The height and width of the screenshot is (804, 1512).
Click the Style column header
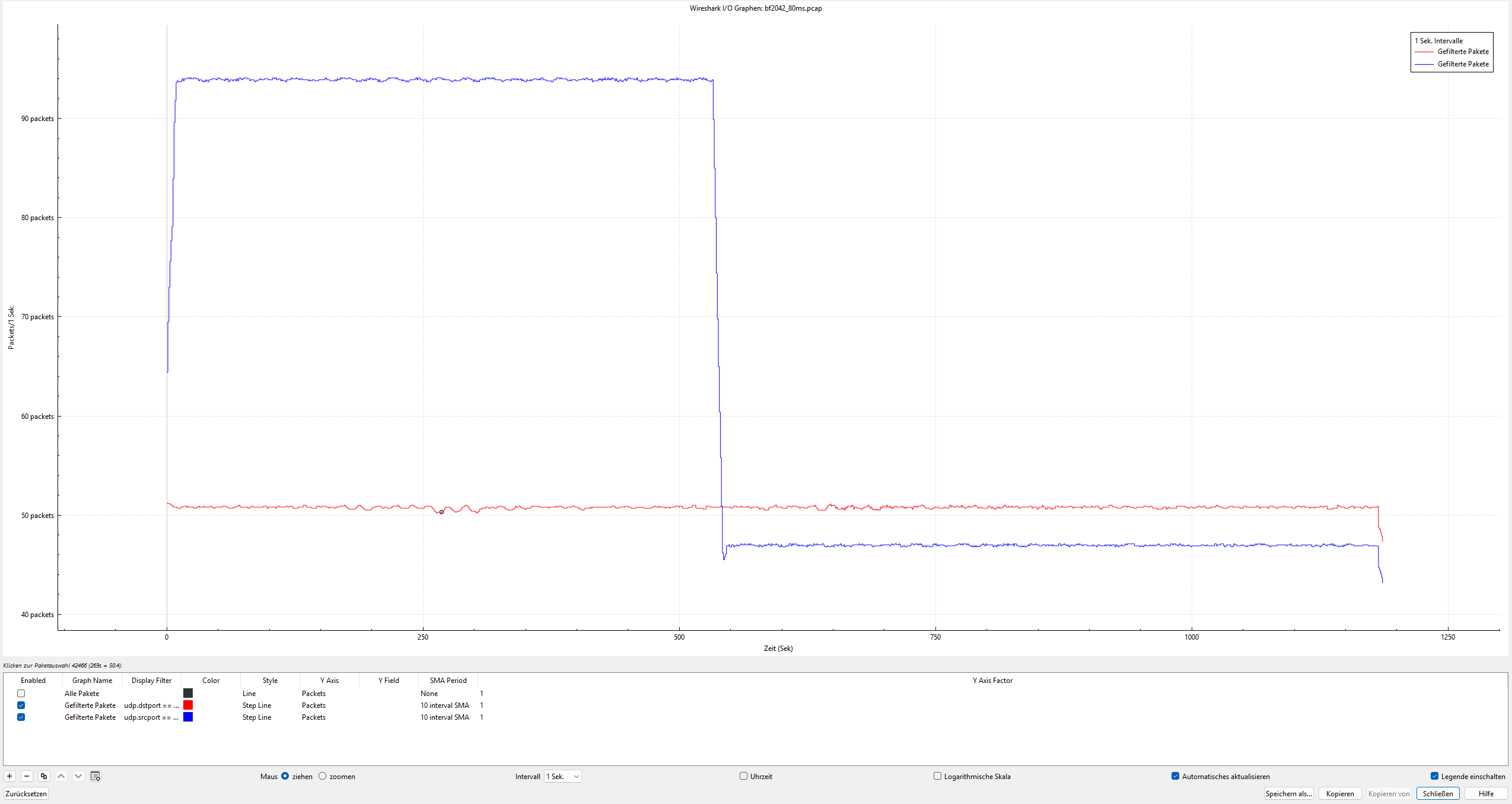point(270,681)
